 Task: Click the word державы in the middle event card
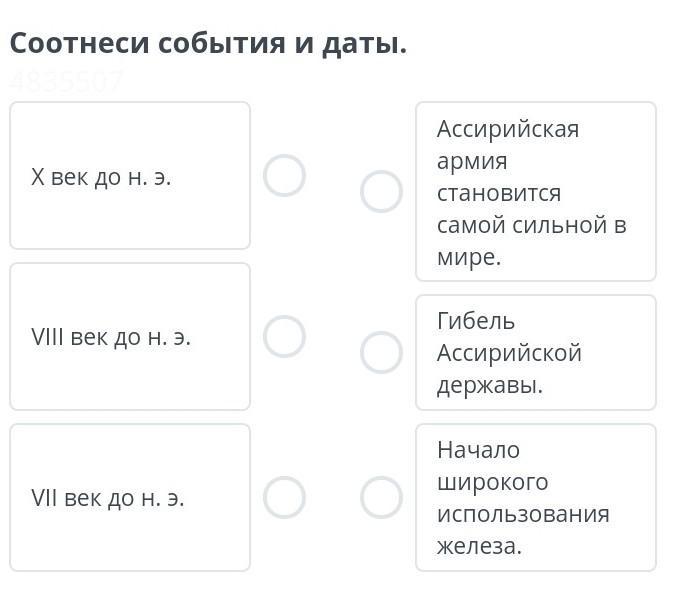coord(489,385)
